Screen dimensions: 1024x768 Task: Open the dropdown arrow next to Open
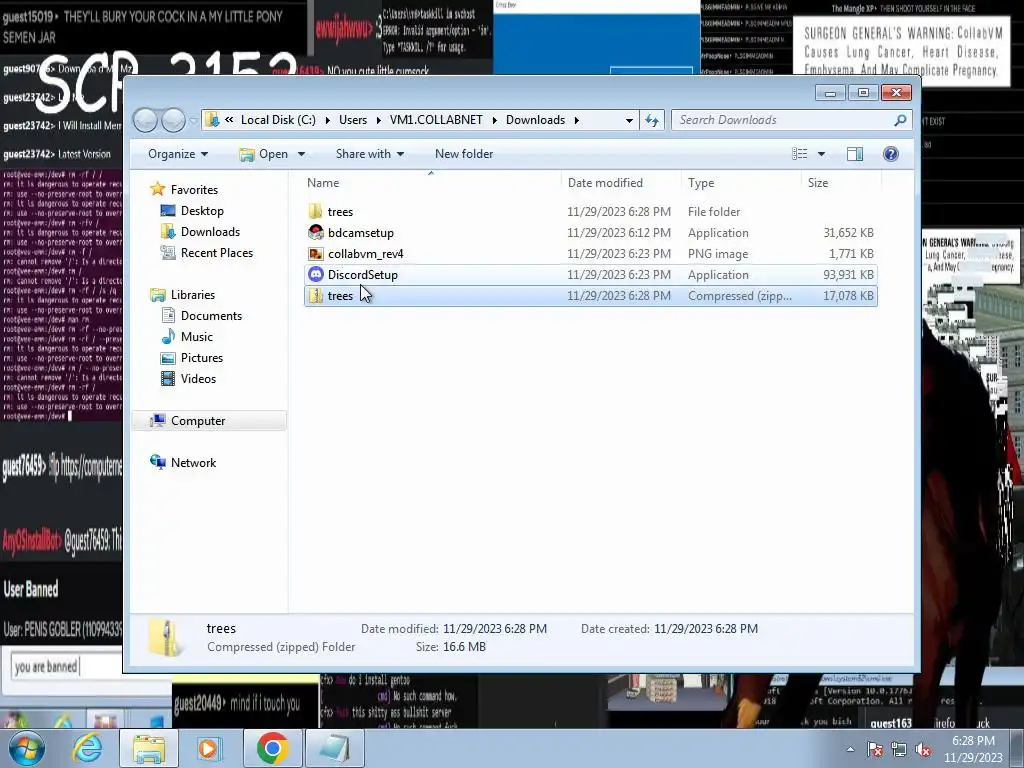click(x=301, y=154)
